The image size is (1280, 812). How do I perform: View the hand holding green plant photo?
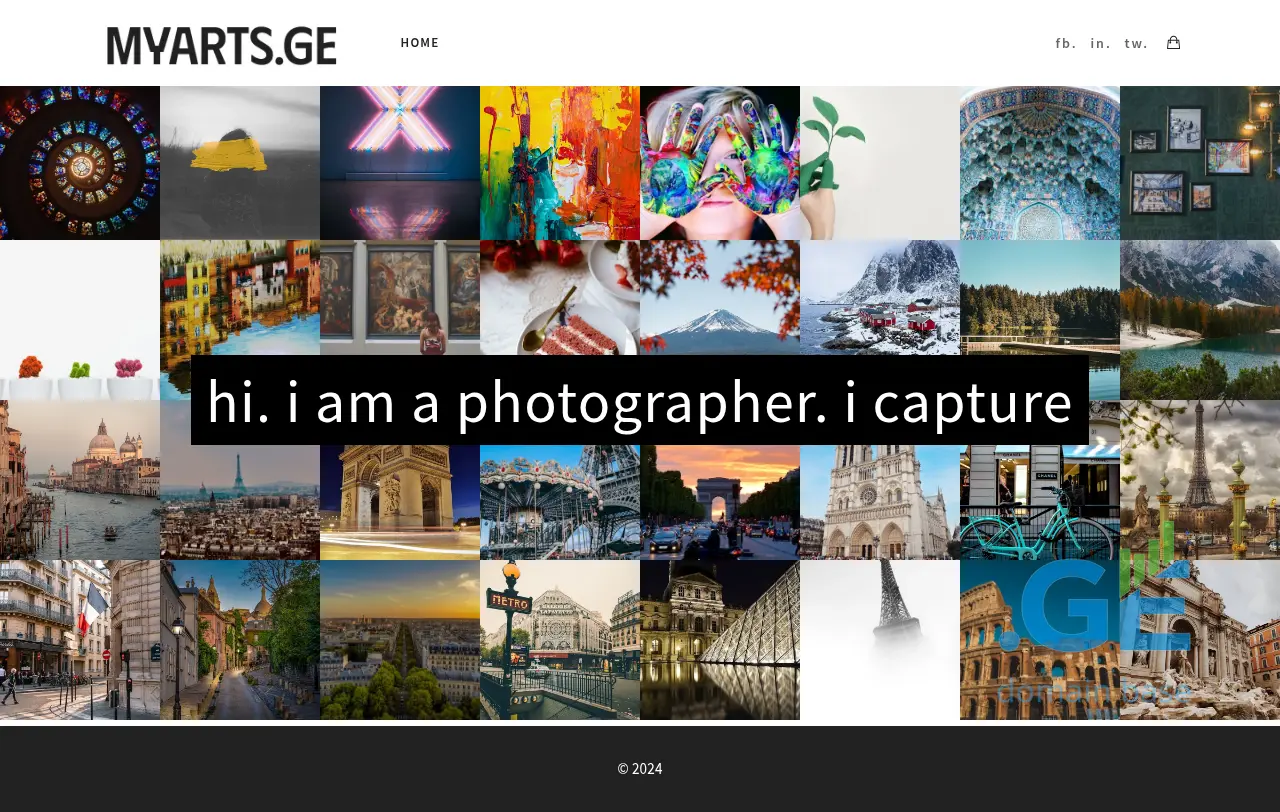(x=880, y=163)
